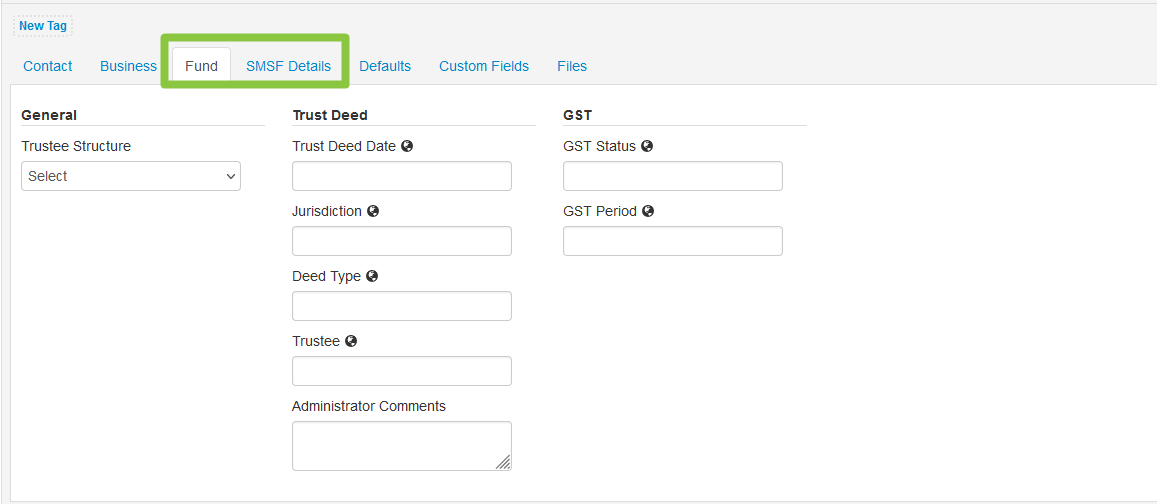Click the GST Status input box
Viewport: 1157px width, 504px height.
click(673, 176)
